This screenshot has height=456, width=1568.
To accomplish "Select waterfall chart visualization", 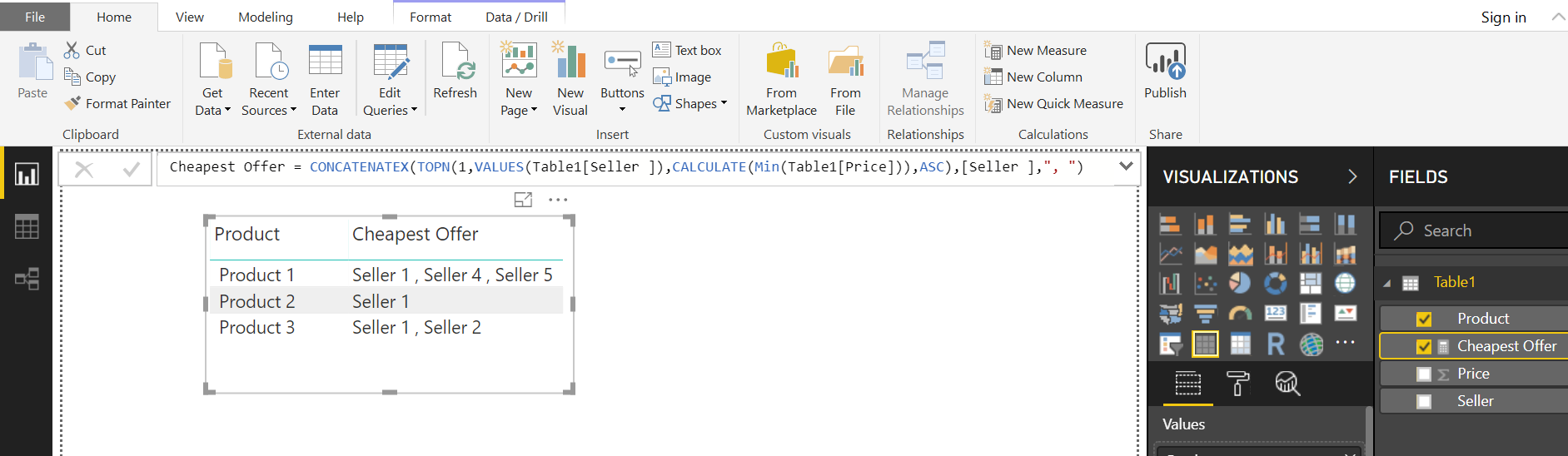I will coord(1170,284).
